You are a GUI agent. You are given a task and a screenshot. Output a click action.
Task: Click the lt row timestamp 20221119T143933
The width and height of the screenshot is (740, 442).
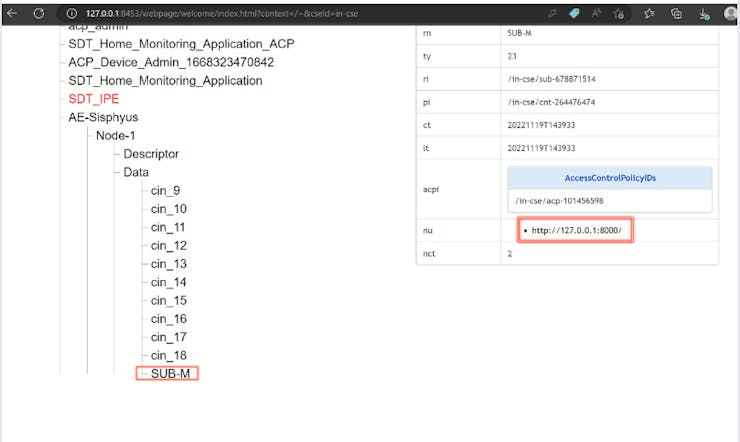(541, 148)
